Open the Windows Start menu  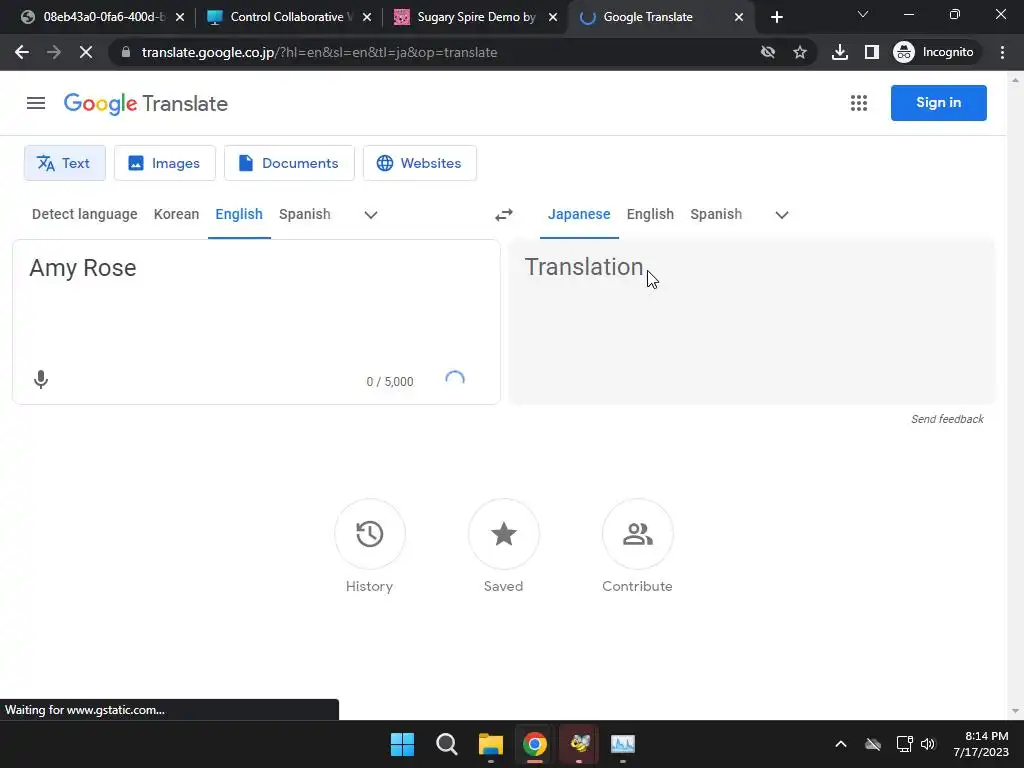click(x=402, y=744)
